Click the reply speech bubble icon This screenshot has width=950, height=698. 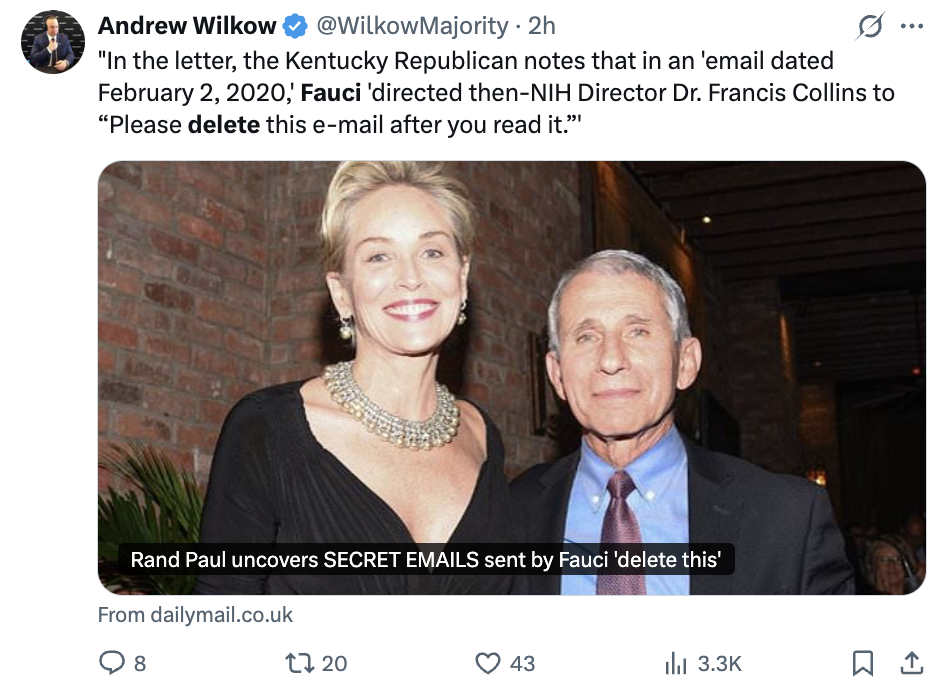point(110,662)
